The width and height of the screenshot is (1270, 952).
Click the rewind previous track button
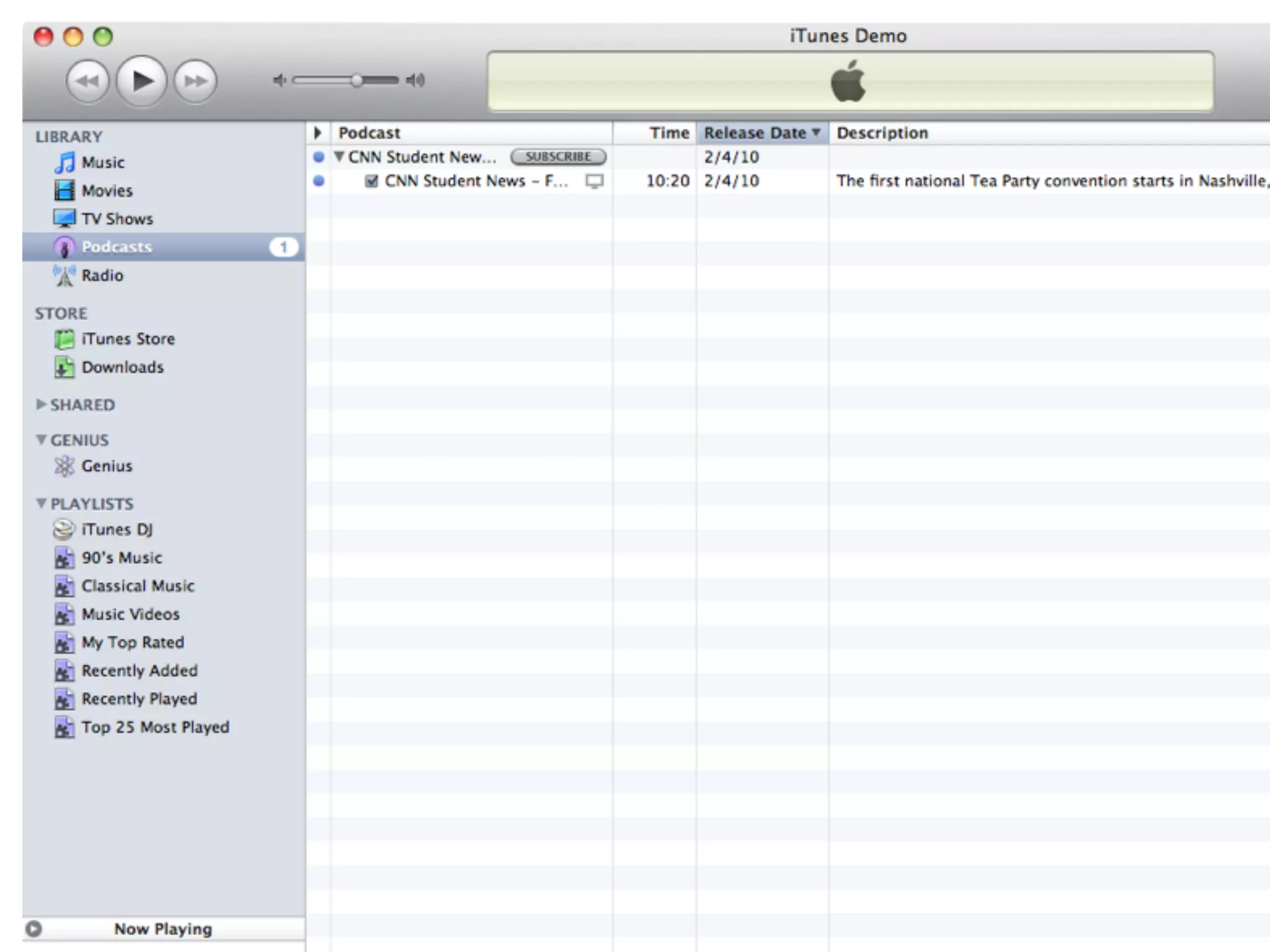(87, 81)
